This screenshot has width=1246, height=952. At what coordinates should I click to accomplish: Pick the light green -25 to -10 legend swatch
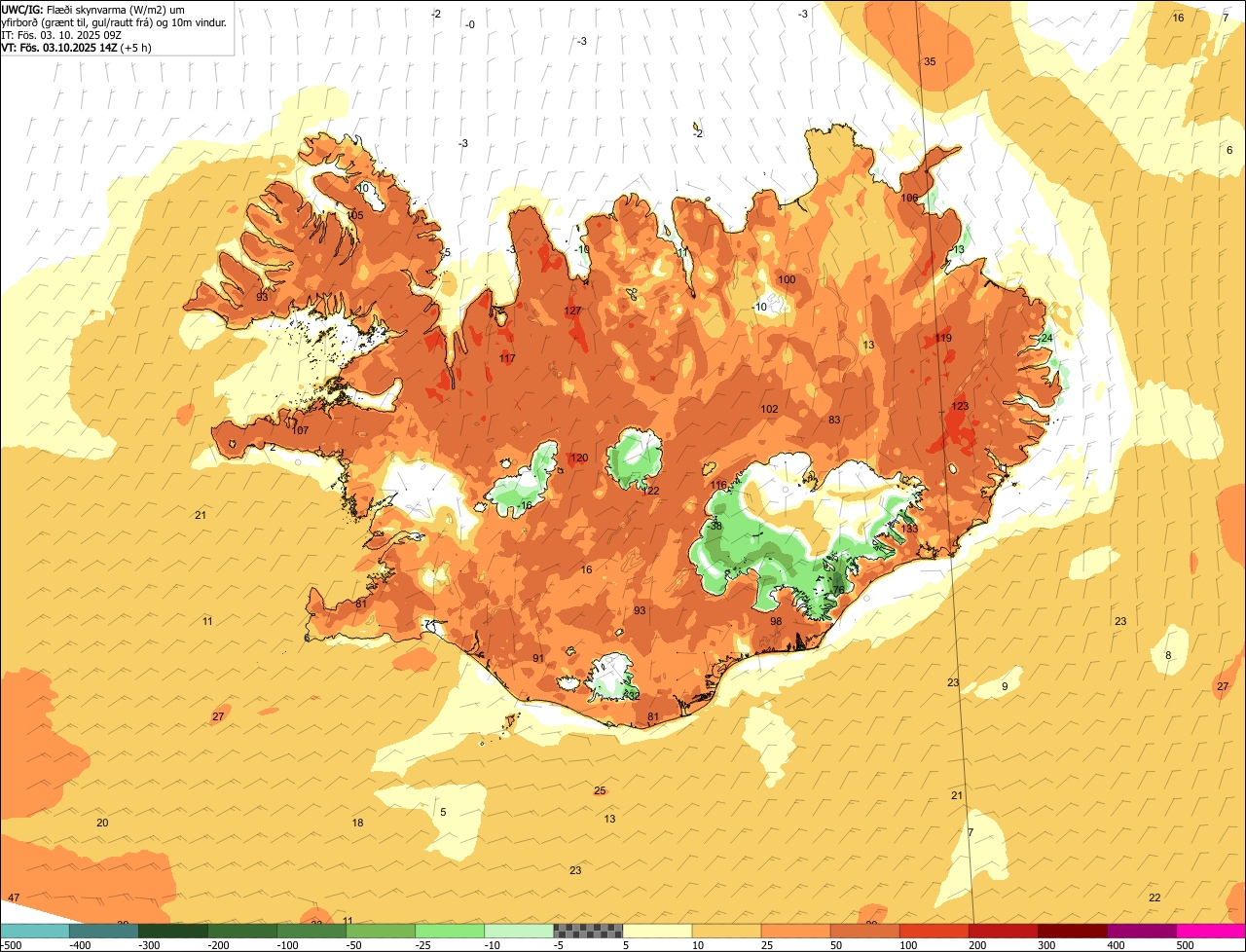click(x=450, y=931)
